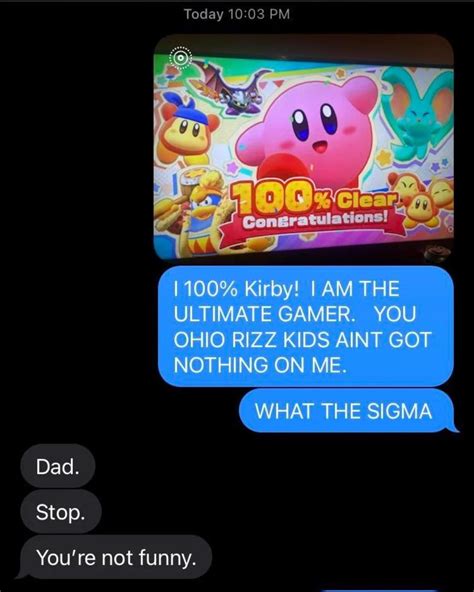This screenshot has height=592, width=474.
Task: Tap the Live Photo icon on image
Action: click(x=181, y=58)
